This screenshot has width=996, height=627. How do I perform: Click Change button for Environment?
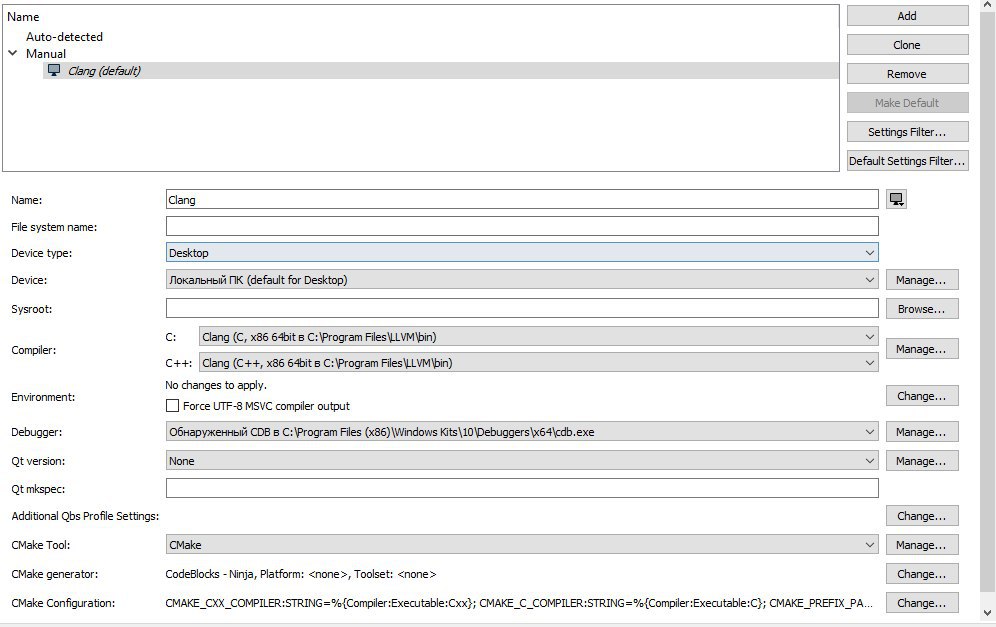922,396
